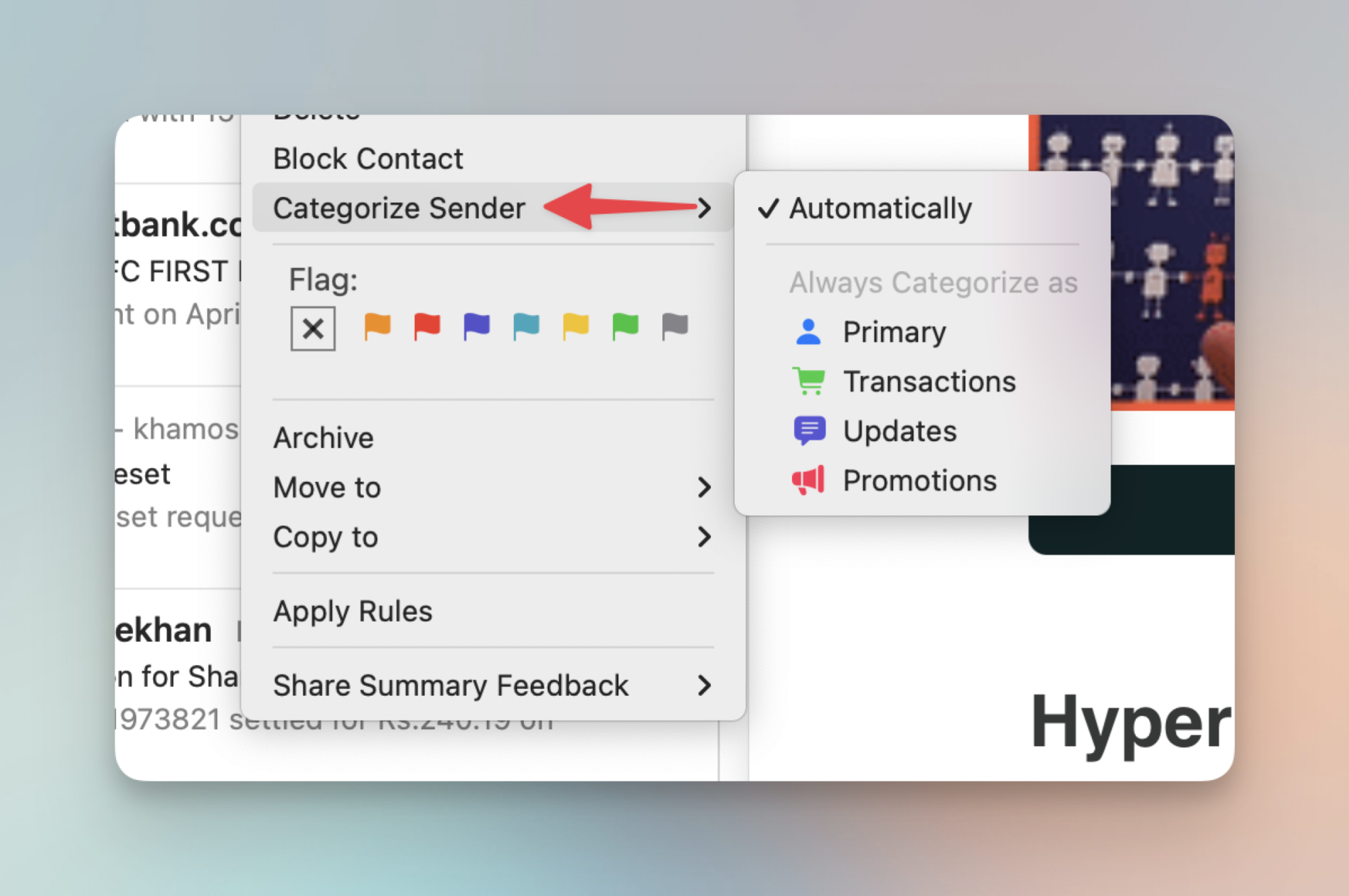
Task: Expand the Move to submenu chevron
Action: [704, 487]
